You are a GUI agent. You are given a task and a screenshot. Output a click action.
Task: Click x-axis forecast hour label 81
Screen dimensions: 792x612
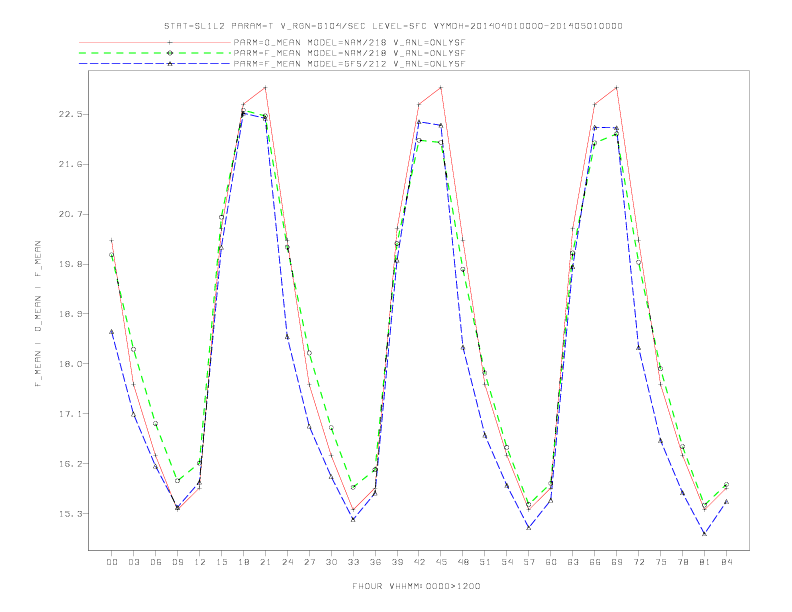pos(705,562)
